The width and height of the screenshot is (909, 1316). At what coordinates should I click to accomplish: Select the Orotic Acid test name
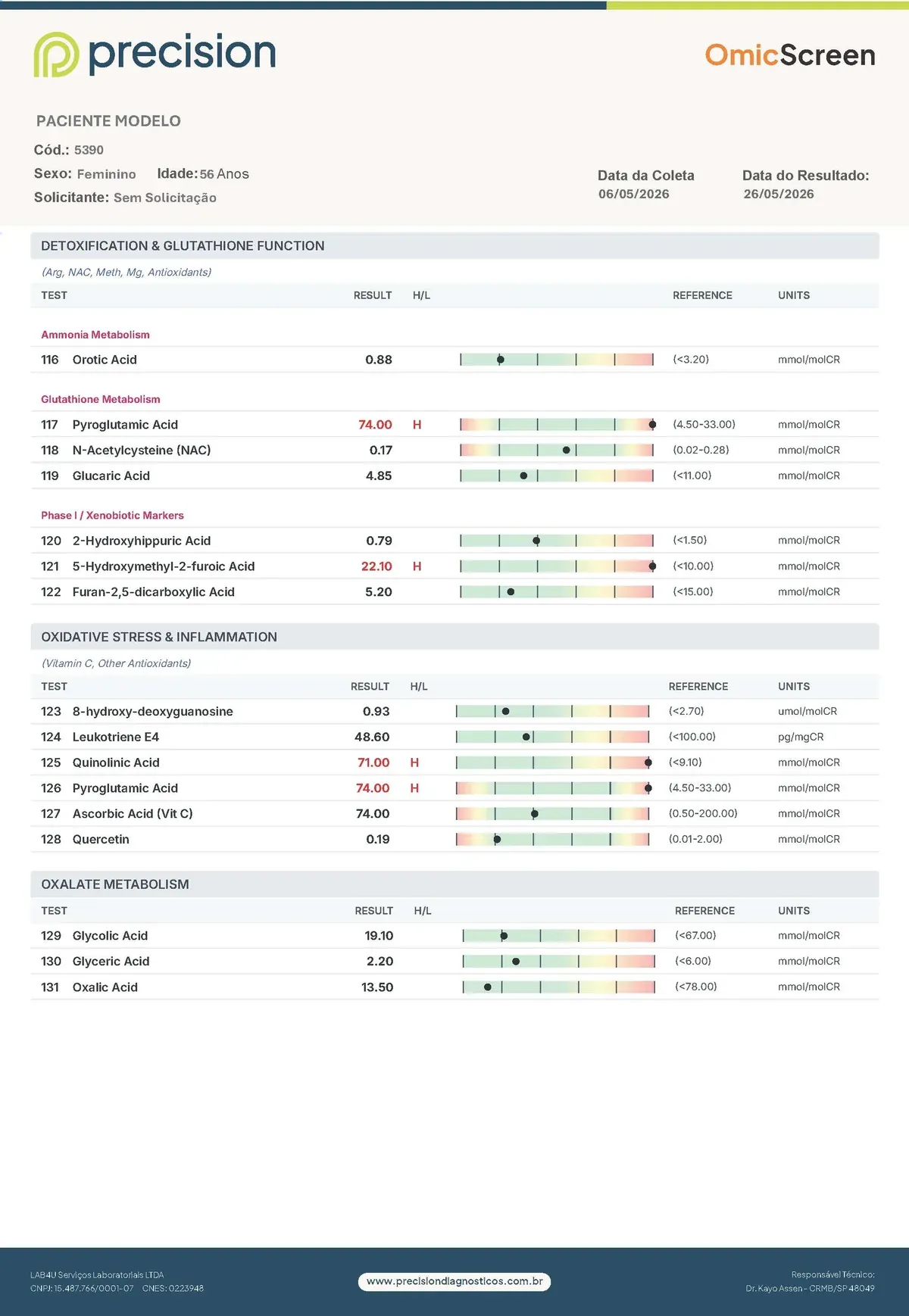coord(105,360)
